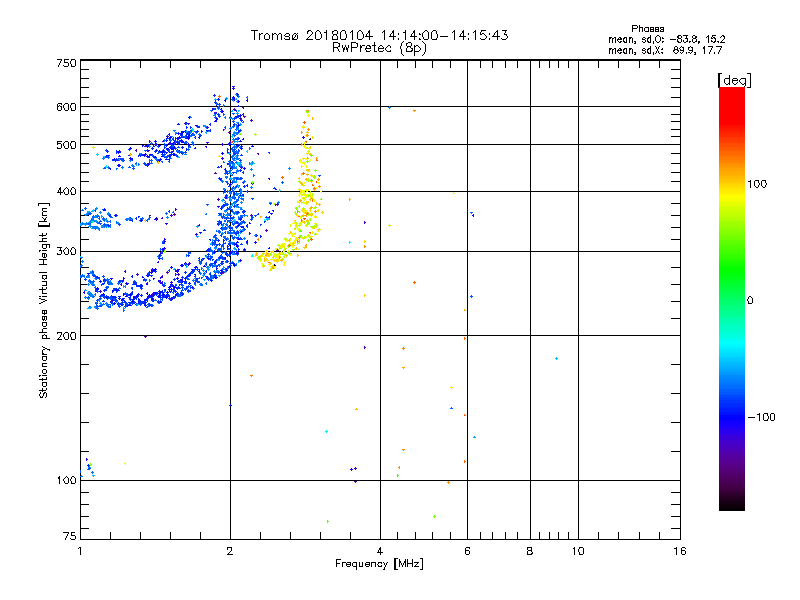Click the title 'Tromsø 20180104 14:14:00-14:15:43'

pyautogui.click(x=379, y=35)
